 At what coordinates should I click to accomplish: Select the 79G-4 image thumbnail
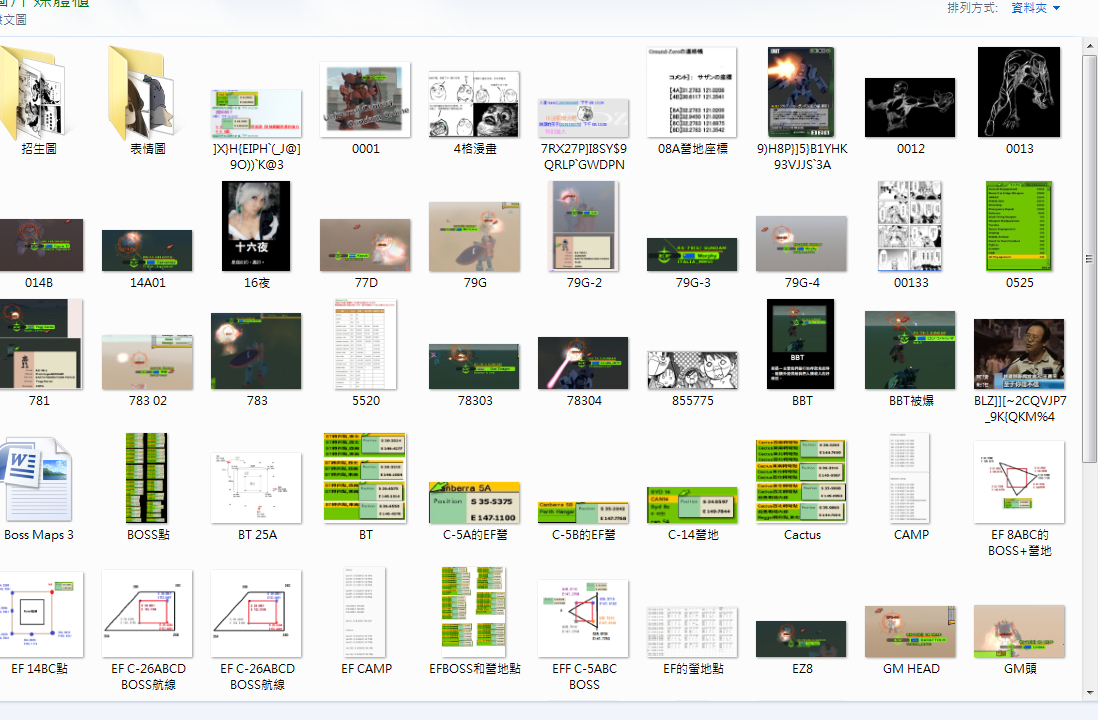point(801,244)
